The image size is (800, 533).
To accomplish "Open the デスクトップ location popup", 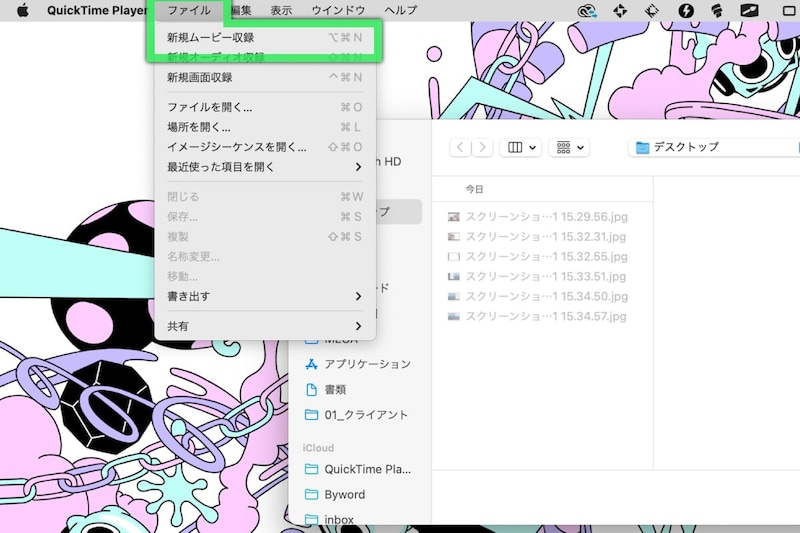I will pyautogui.click(x=713, y=147).
